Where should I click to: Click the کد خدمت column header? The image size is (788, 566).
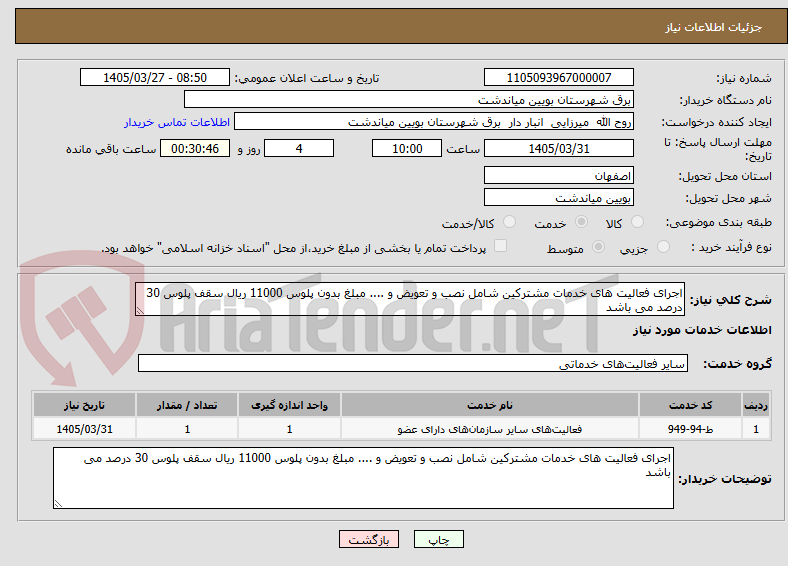pyautogui.click(x=691, y=405)
